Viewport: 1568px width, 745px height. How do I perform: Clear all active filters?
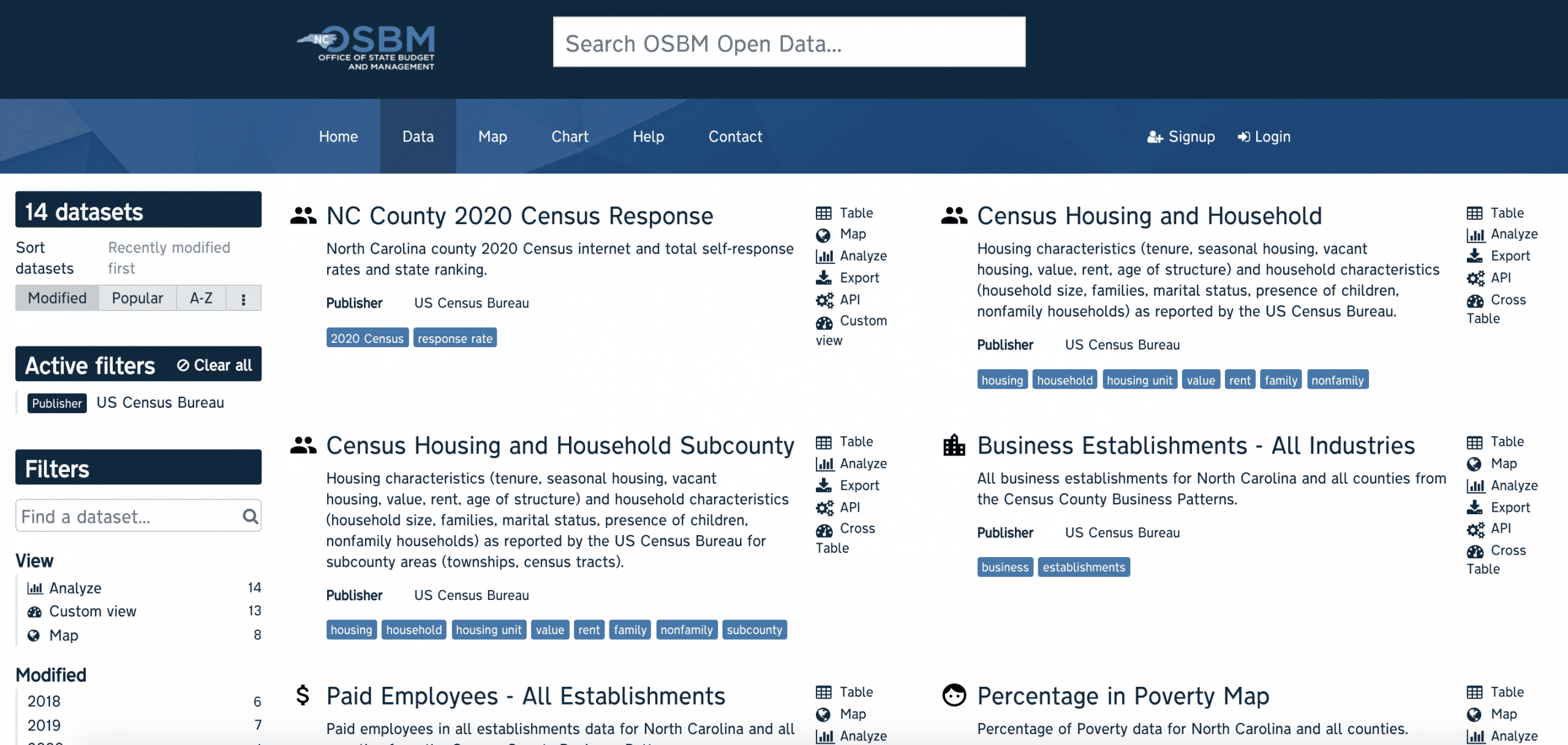tap(215, 365)
